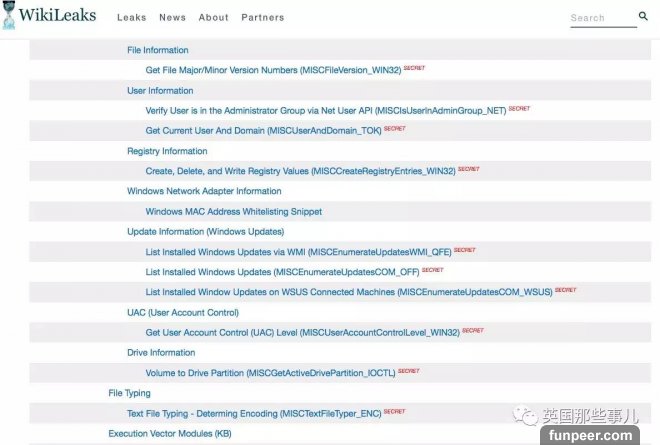Open Verify User is in Administrator Group link
The height and width of the screenshot is (445, 660).
325,110
